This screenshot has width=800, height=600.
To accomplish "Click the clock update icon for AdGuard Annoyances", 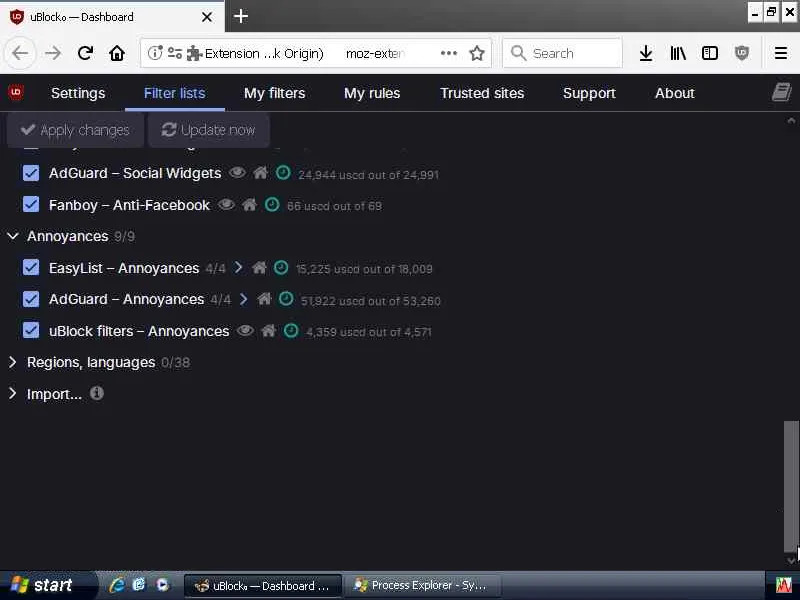I will coord(286,299).
